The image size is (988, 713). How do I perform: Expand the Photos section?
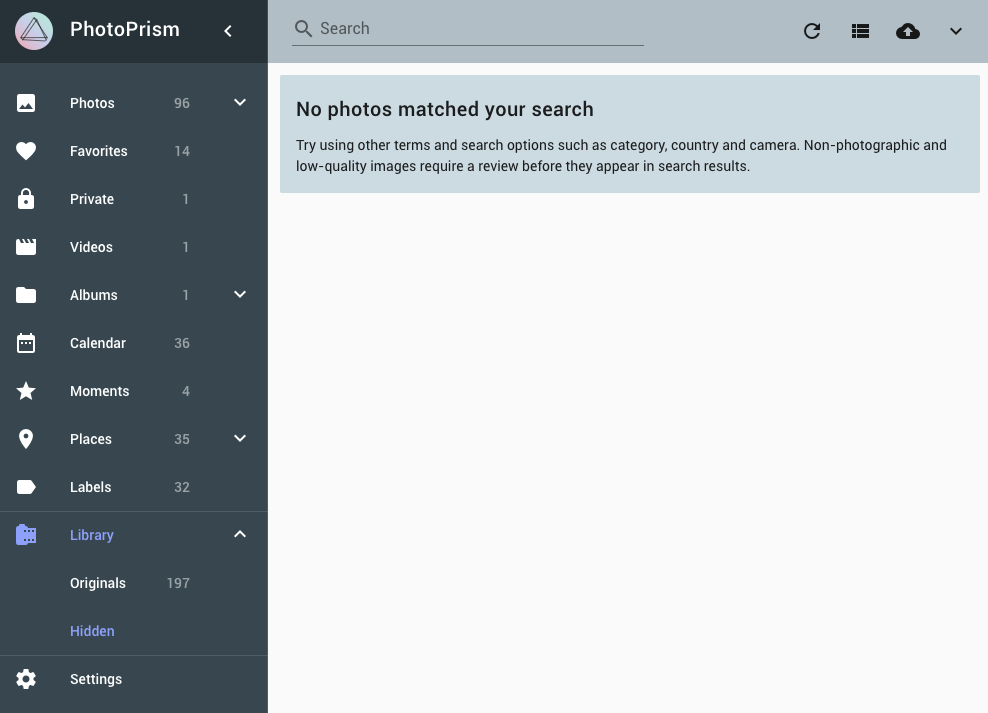point(239,102)
